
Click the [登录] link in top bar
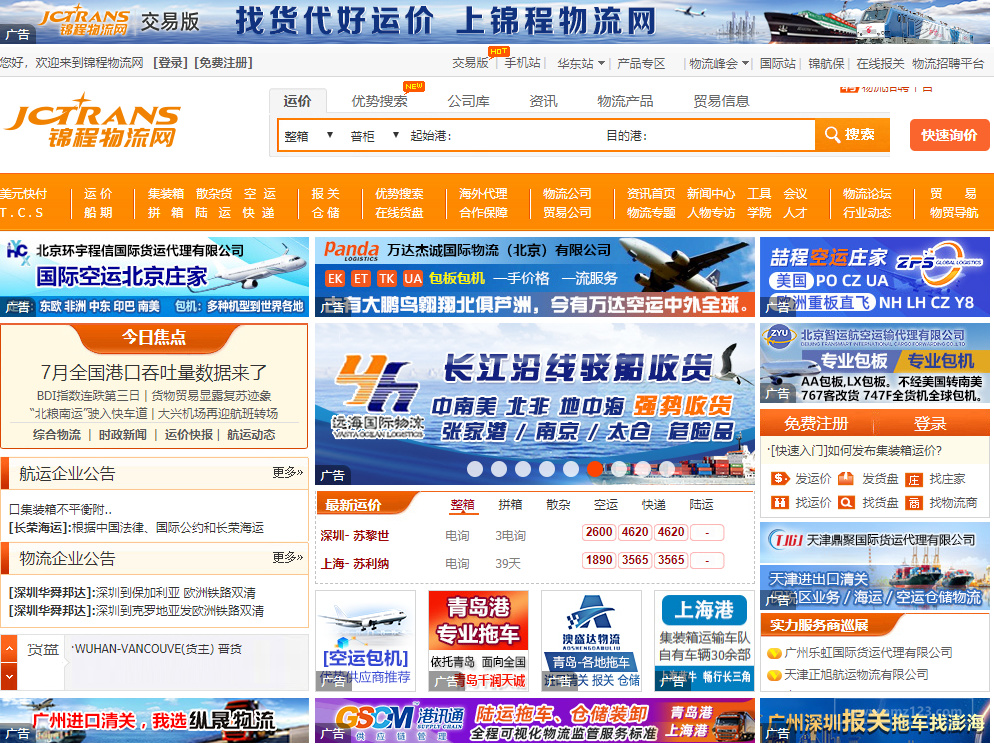[171, 63]
